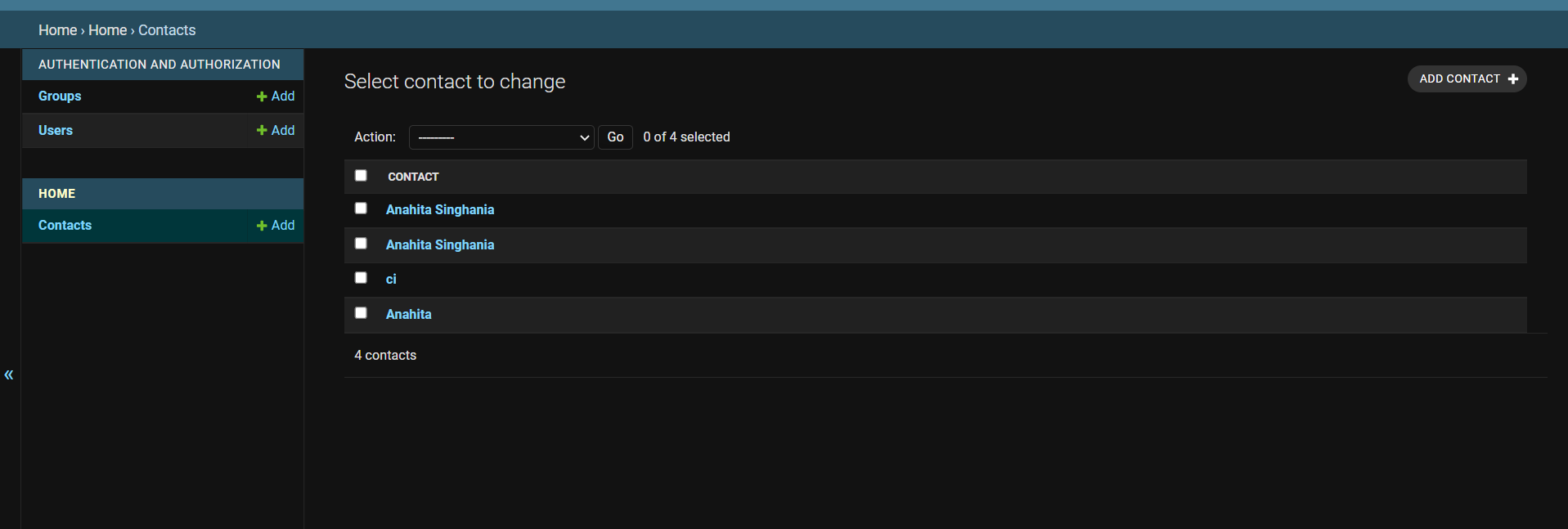The image size is (1568, 529).
Task: Check the checkbox next to contact ci
Action: (361, 277)
